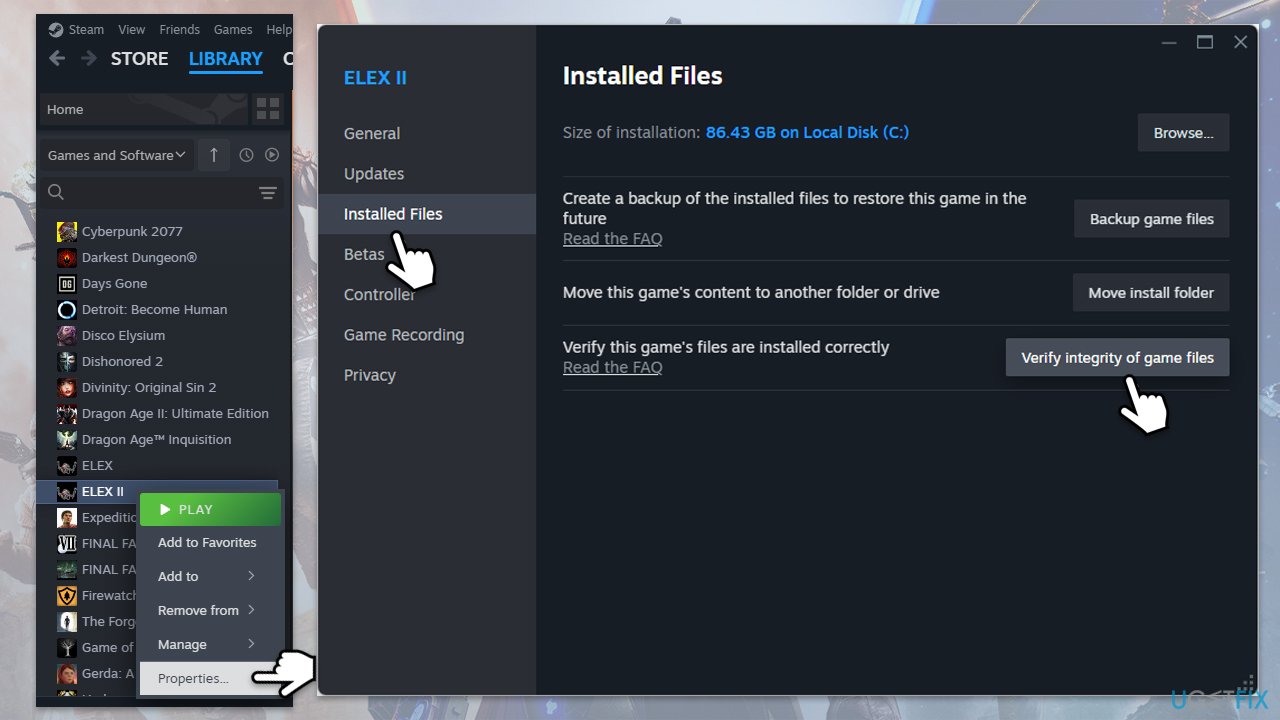
Task: Maximize the ELEX II properties window
Action: coord(1205,42)
